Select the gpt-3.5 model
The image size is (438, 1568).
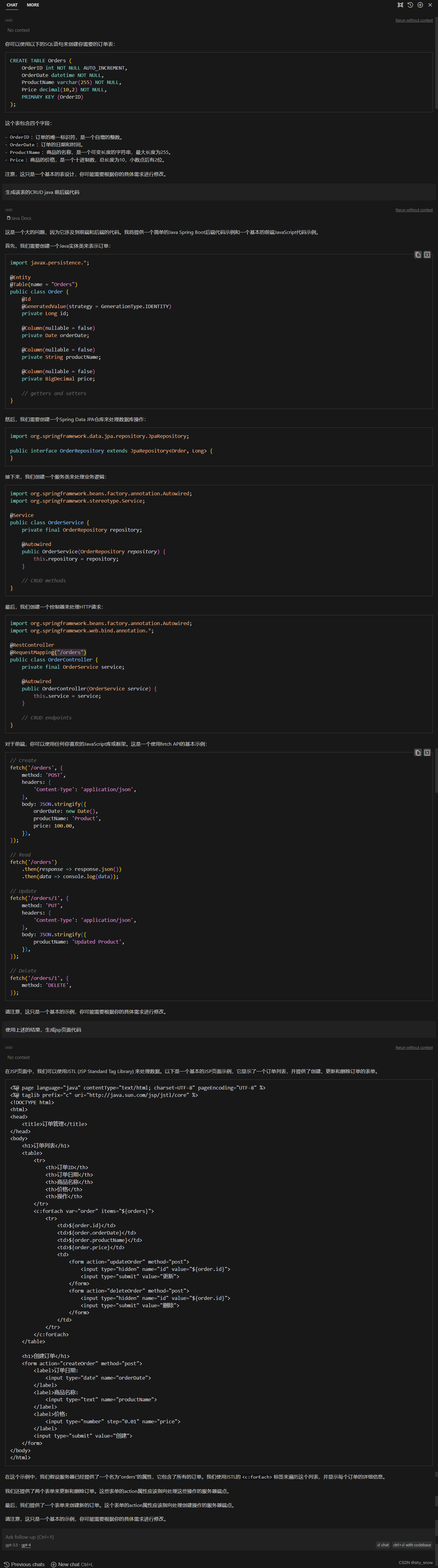(12, 1545)
